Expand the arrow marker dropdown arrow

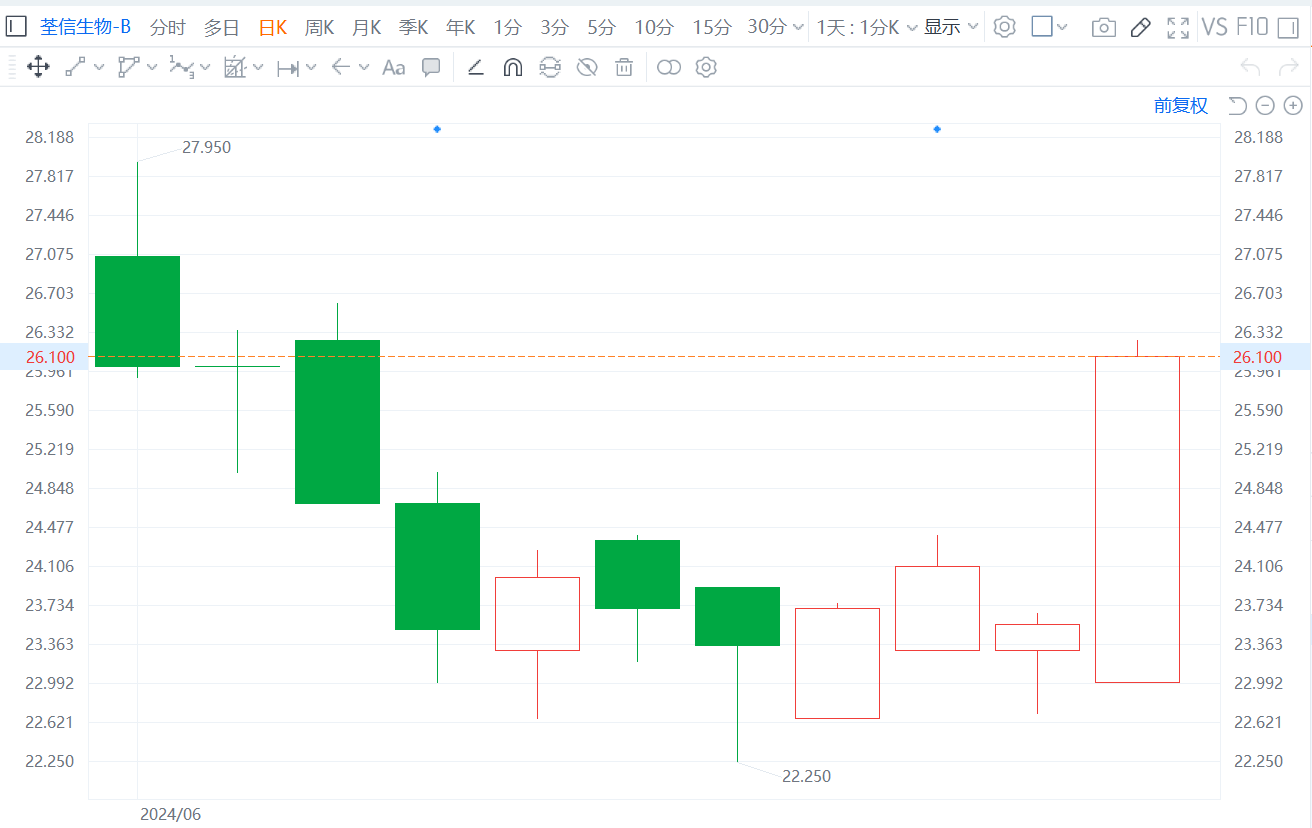pyautogui.click(x=364, y=68)
